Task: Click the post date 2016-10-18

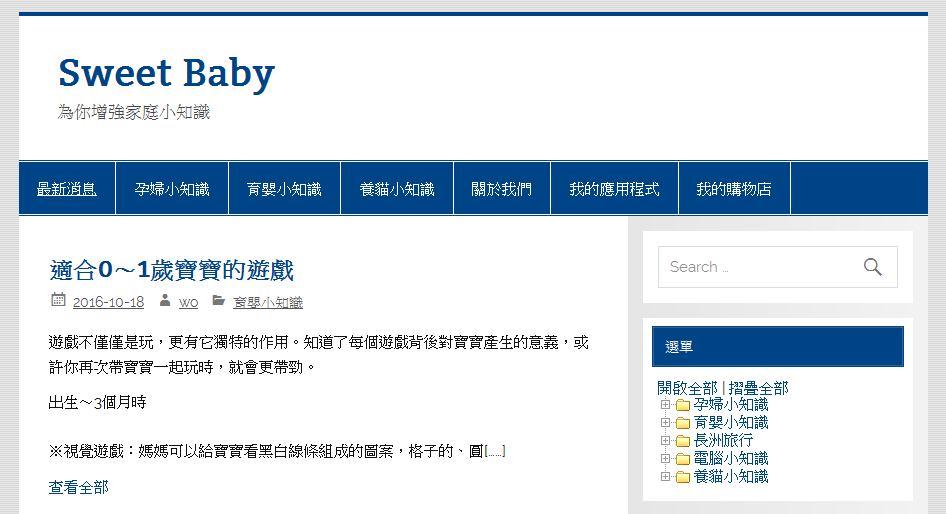Action: [x=109, y=302]
